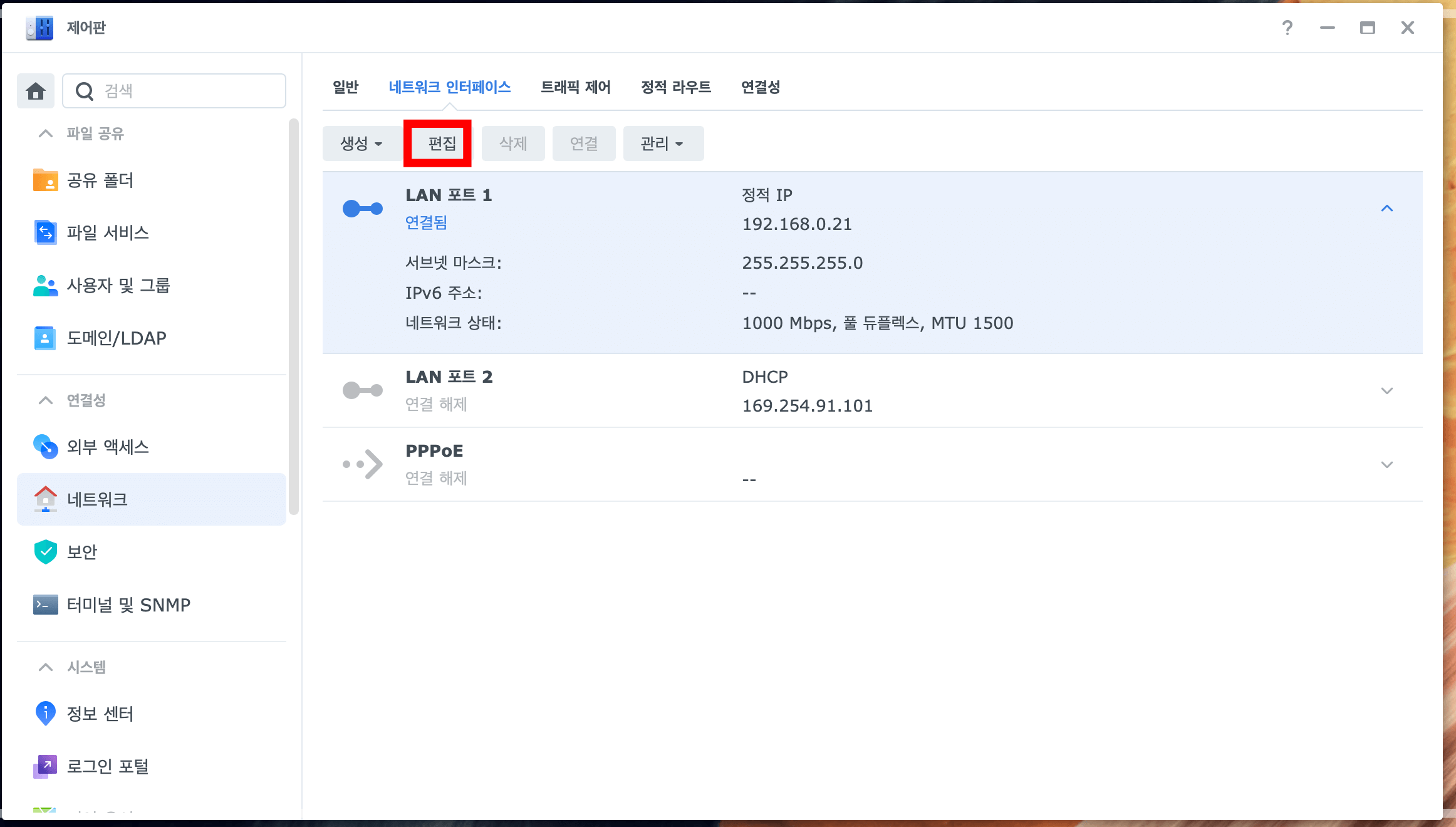Open the Shared Folder (공유 폴더) icon
Image resolution: width=1456 pixels, height=827 pixels.
45,180
